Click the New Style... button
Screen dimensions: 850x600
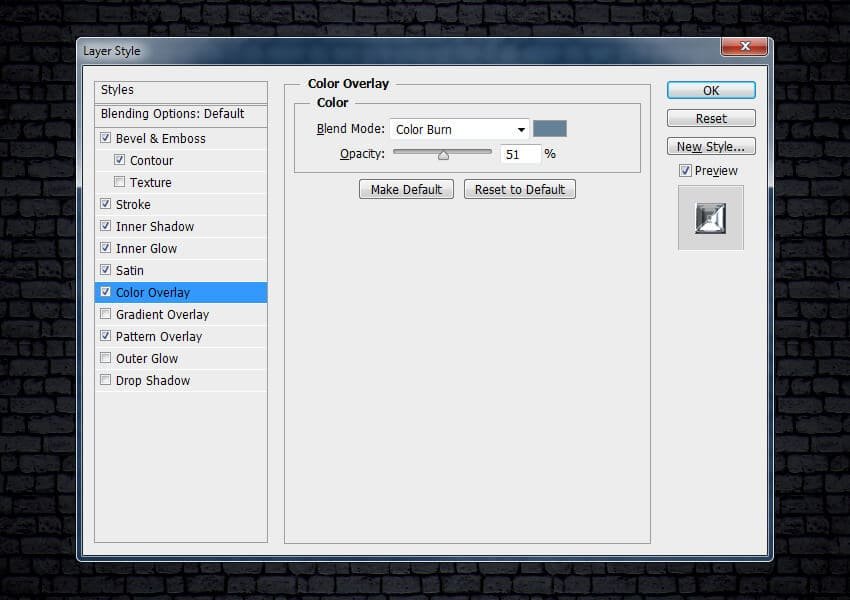(x=711, y=147)
